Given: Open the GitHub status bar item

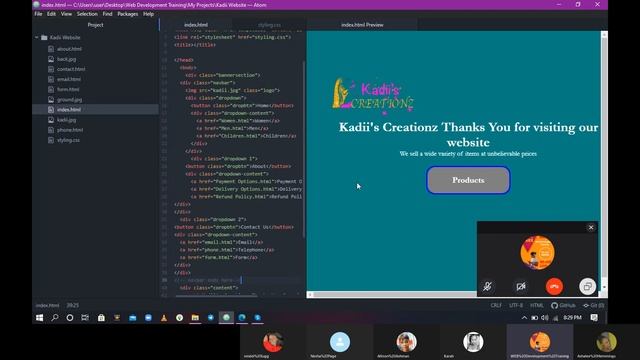Looking at the screenshot, I should click(x=563, y=305).
